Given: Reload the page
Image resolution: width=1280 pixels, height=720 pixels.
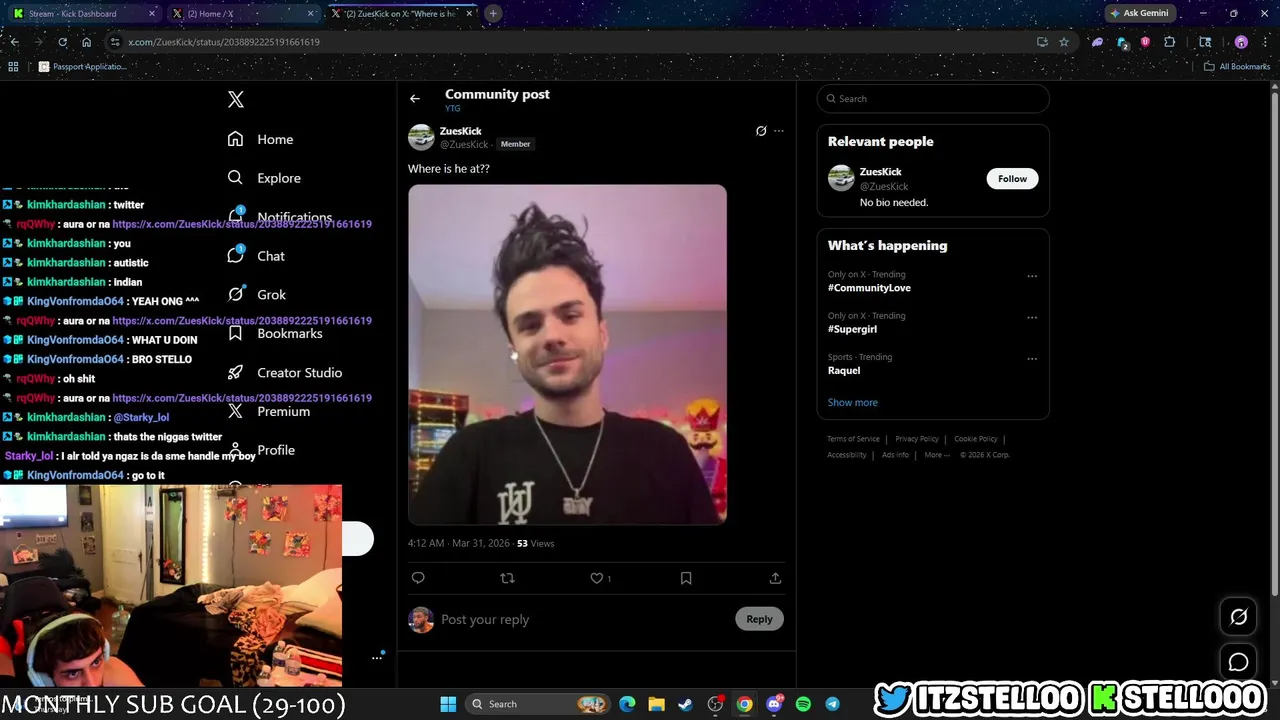Looking at the screenshot, I should pos(62,42).
